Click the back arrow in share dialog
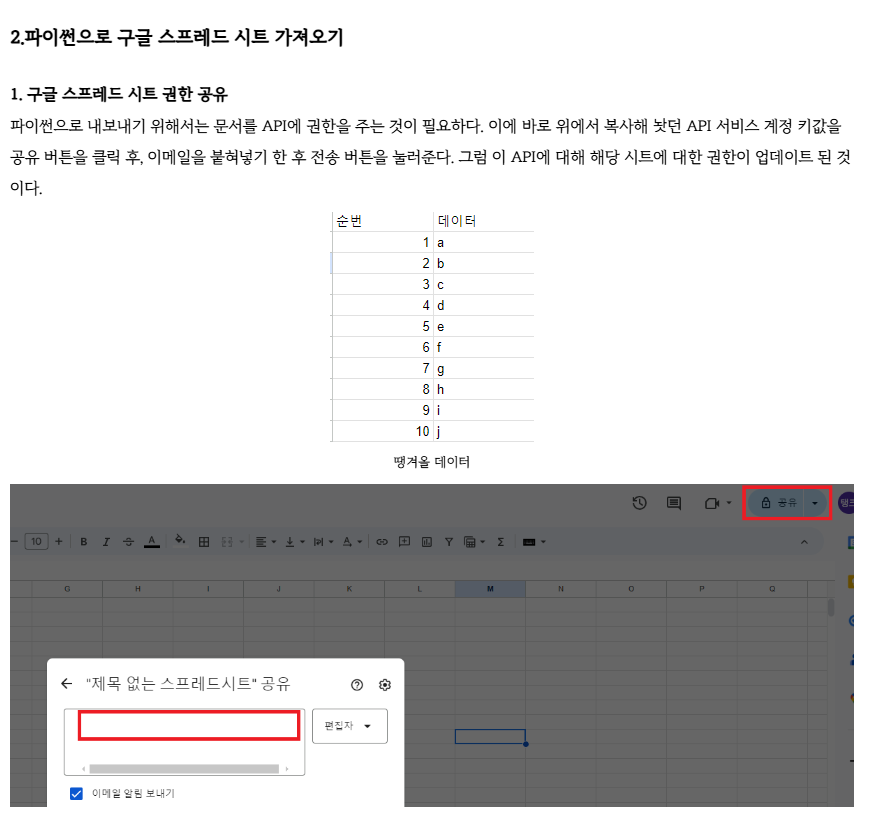Screen dimensions: 873x820 pos(66,685)
